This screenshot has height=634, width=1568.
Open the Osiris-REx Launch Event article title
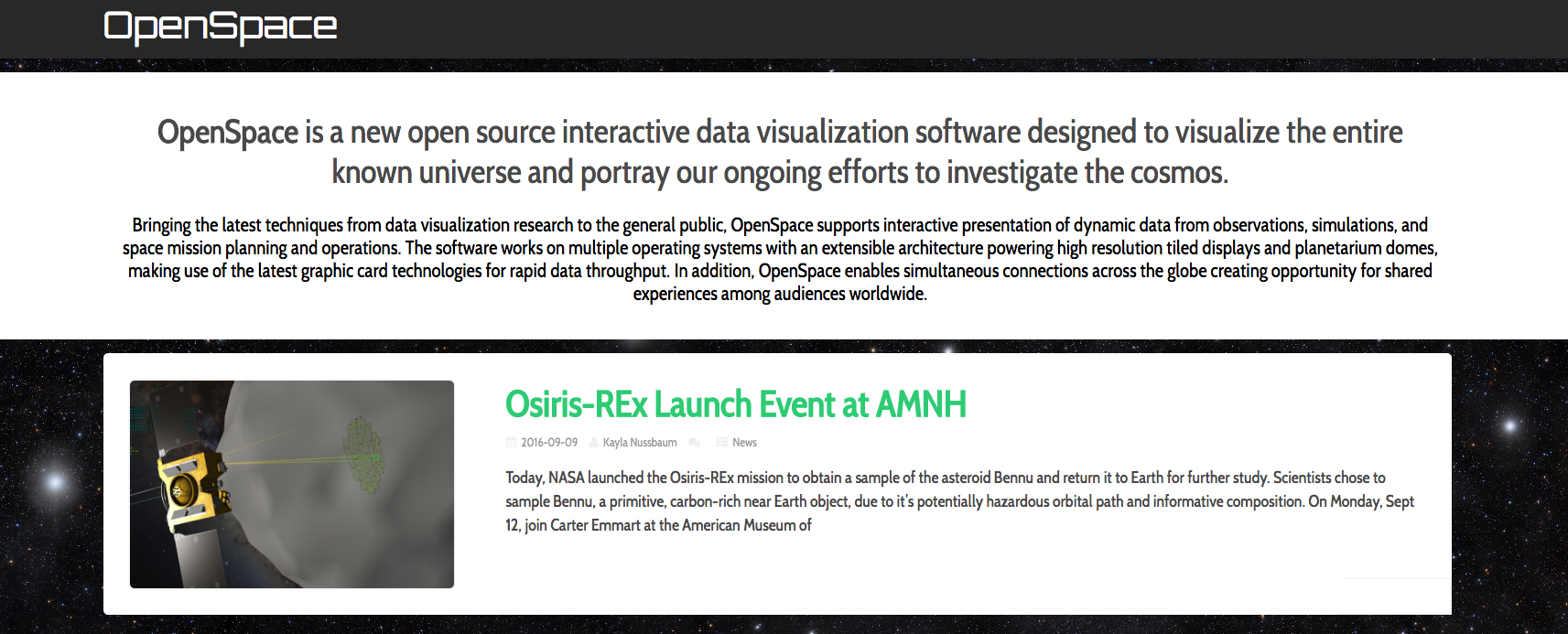coord(735,404)
